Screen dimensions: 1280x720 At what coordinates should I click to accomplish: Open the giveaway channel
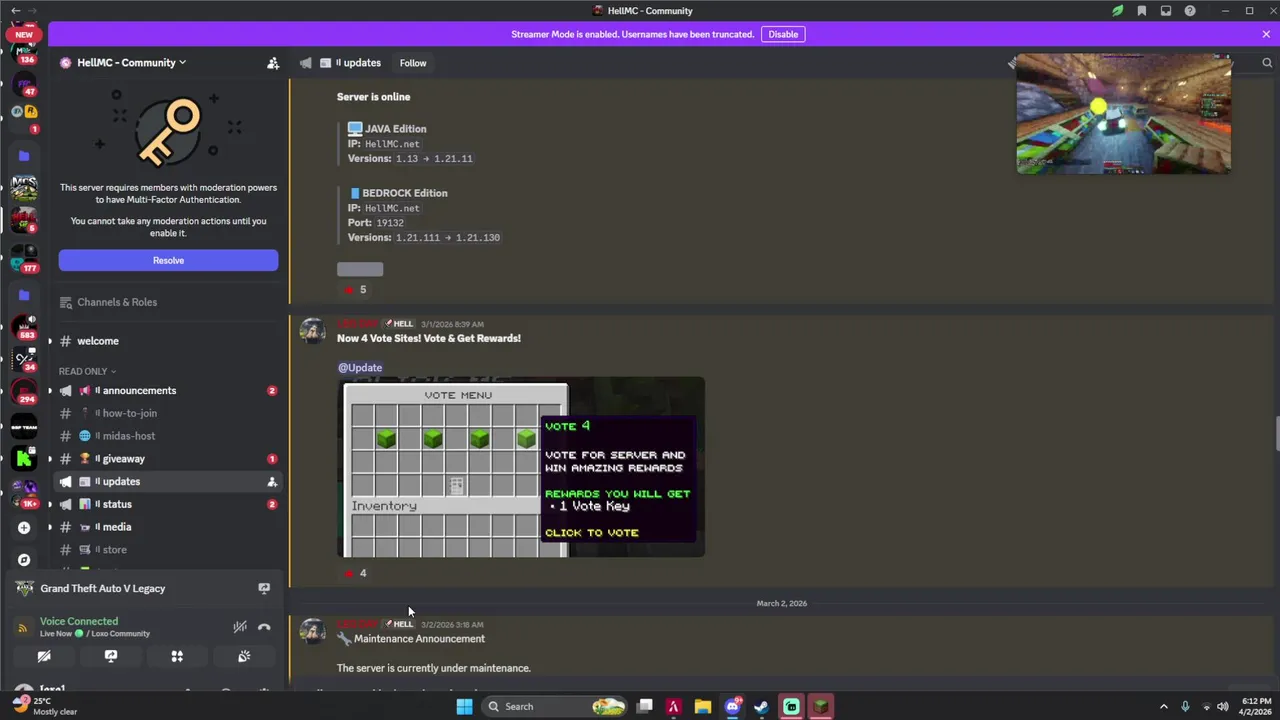tap(166, 459)
